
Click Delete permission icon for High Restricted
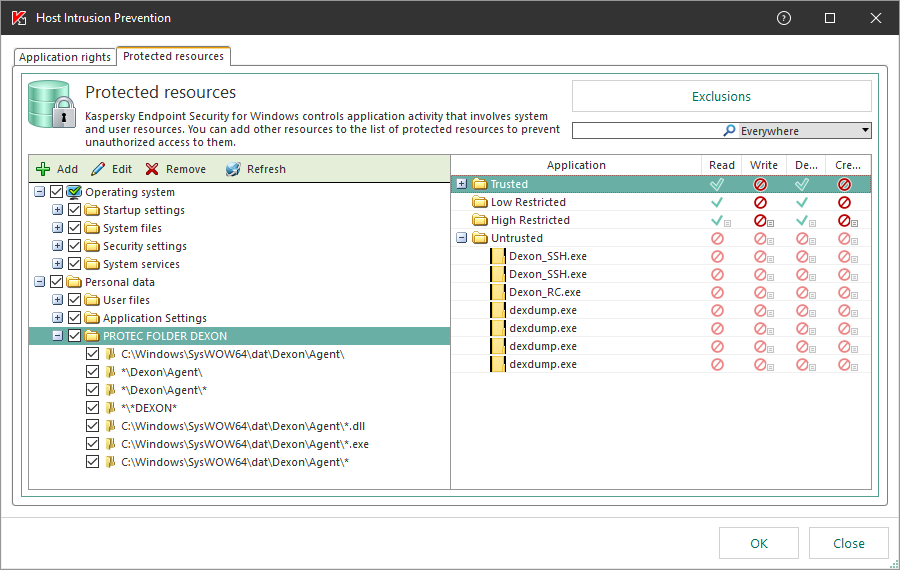pyautogui.click(x=802, y=220)
